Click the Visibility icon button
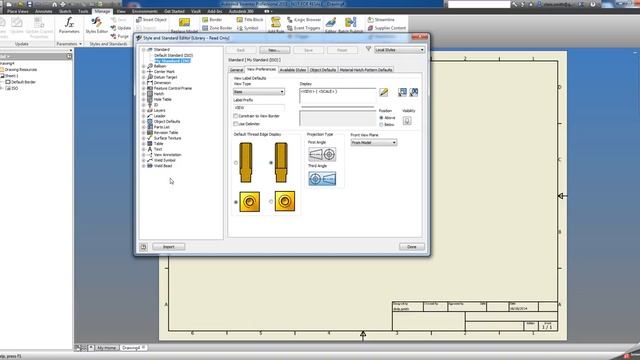Image resolution: width=640 pixels, height=360 pixels. coord(407,120)
